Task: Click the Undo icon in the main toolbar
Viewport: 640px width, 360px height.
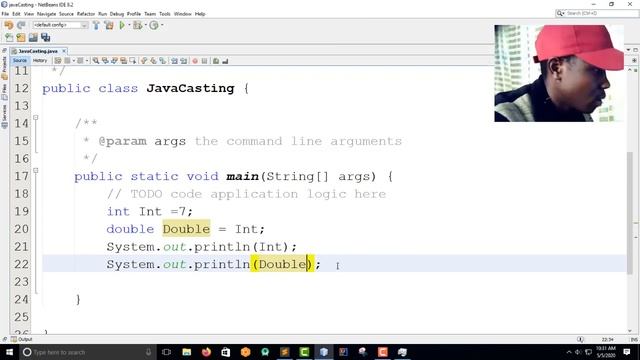Action: coord(9,25)
